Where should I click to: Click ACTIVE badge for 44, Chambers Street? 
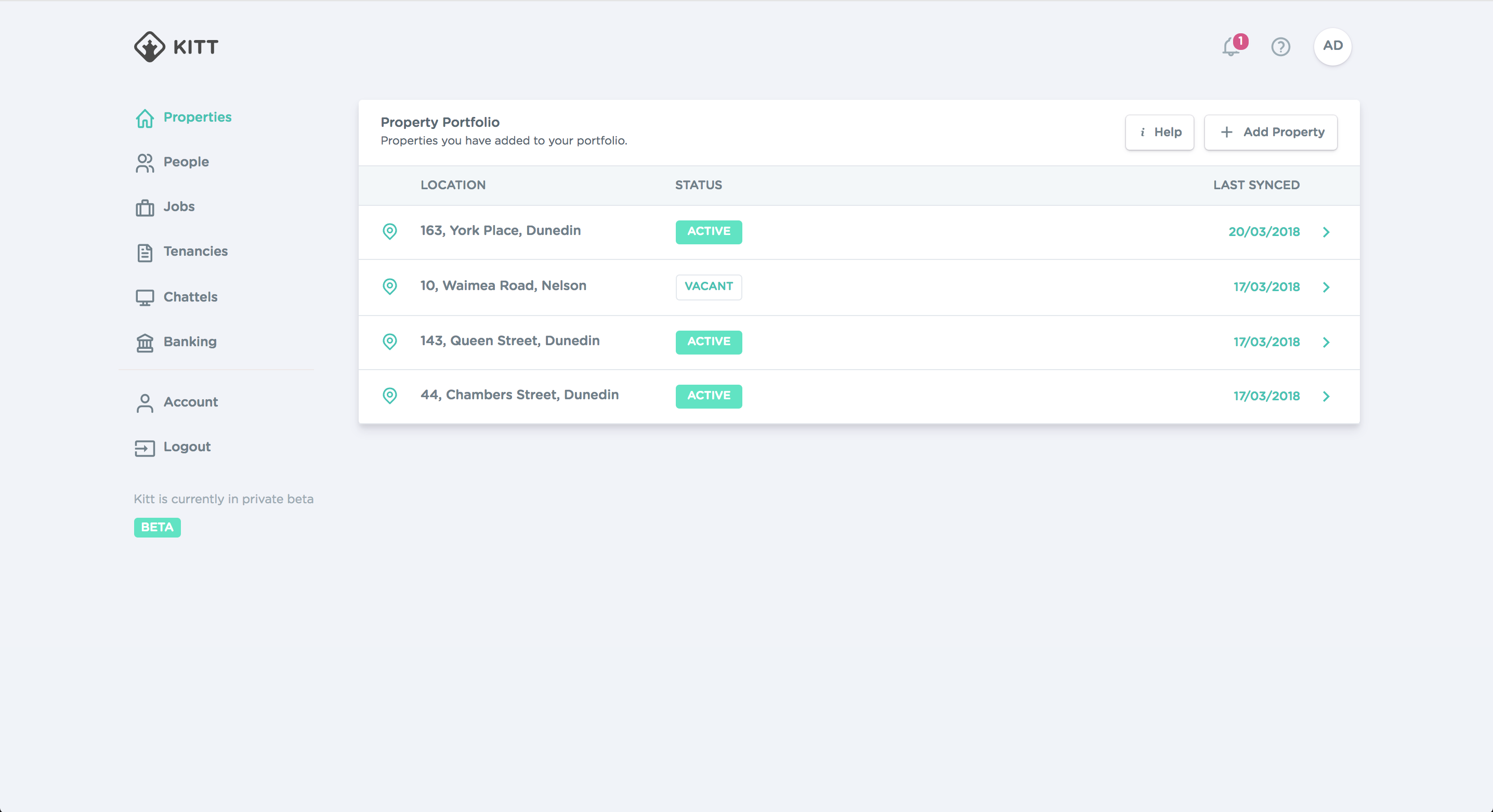point(708,396)
